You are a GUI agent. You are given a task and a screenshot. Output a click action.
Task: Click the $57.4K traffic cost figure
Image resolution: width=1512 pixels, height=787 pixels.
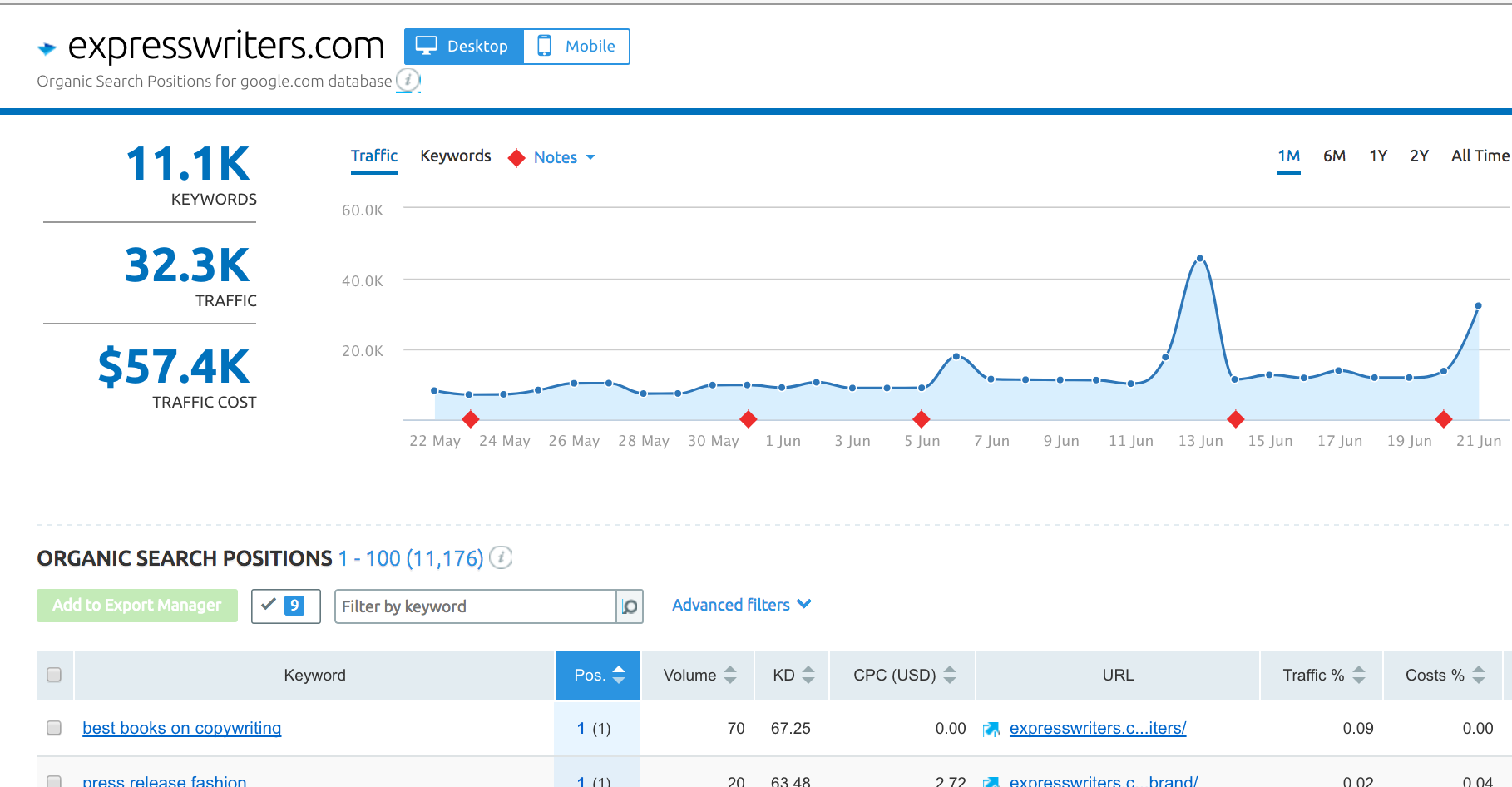(x=174, y=367)
